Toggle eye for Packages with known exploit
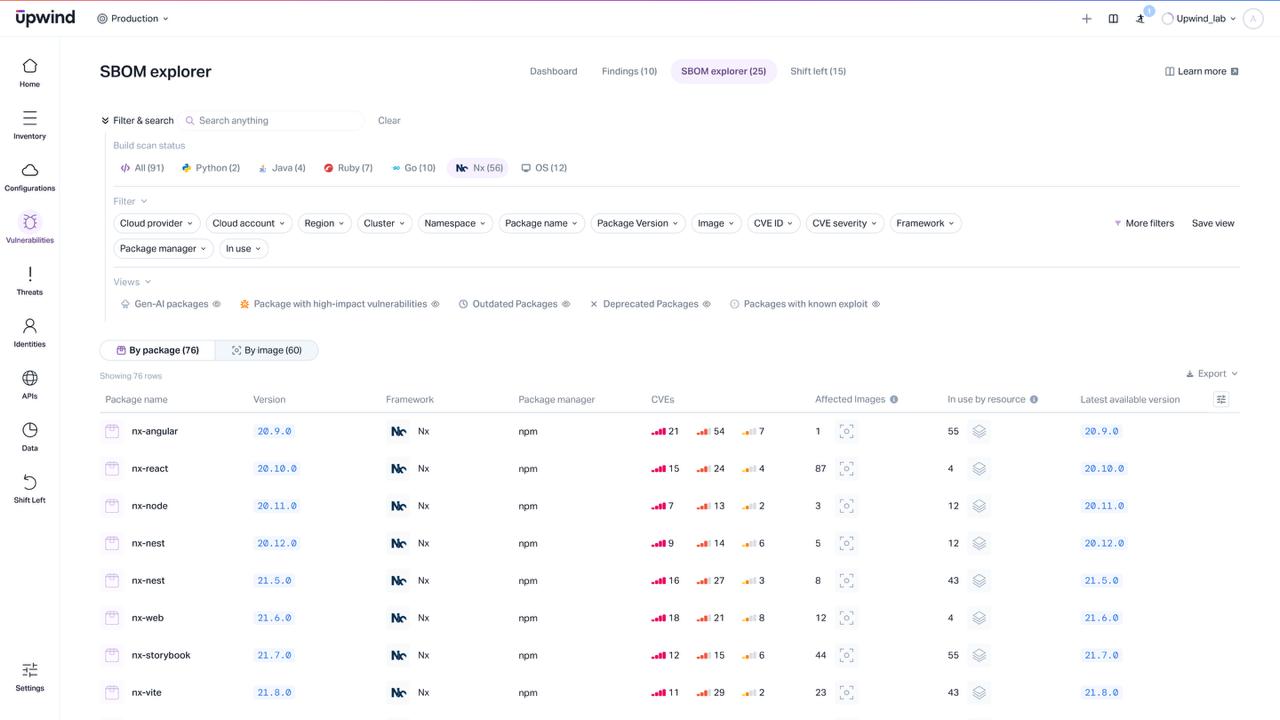 click(x=877, y=304)
